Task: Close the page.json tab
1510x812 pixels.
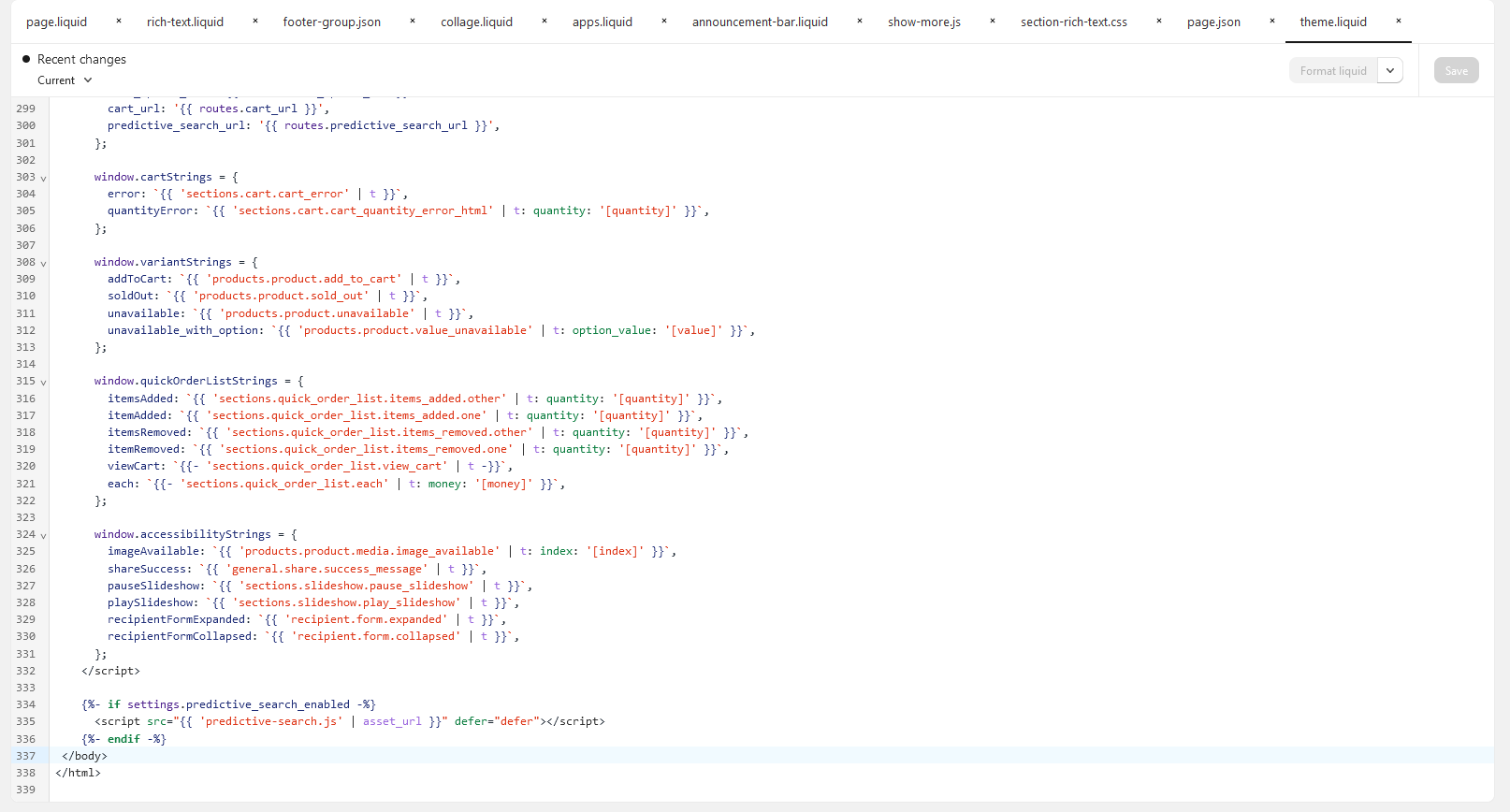Action: click(1272, 22)
